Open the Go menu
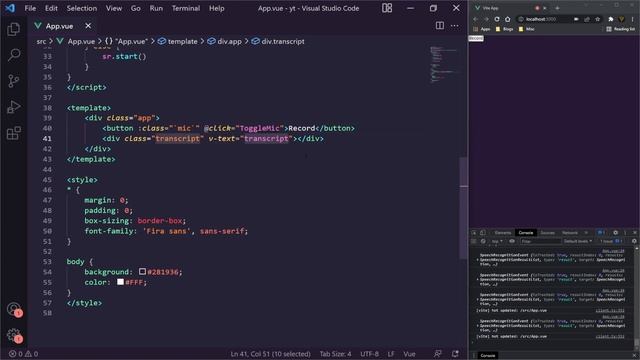The width and height of the screenshot is (640, 360). (x=136, y=8)
